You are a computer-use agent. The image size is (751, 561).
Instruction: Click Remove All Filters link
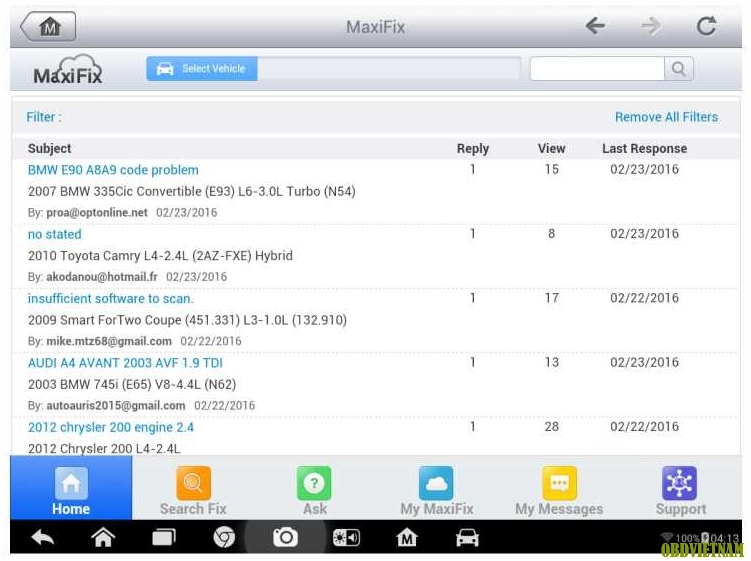pos(666,117)
